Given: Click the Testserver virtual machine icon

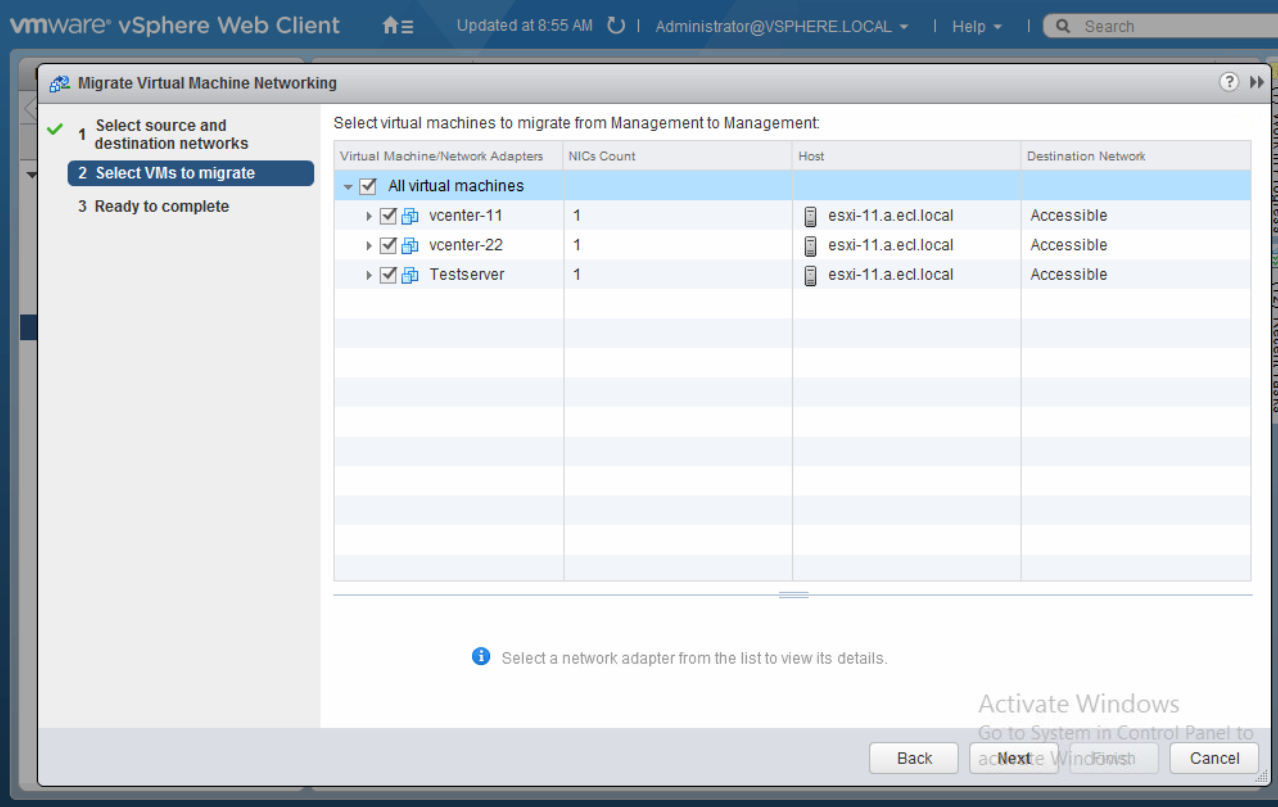Looking at the screenshot, I should click(x=410, y=275).
